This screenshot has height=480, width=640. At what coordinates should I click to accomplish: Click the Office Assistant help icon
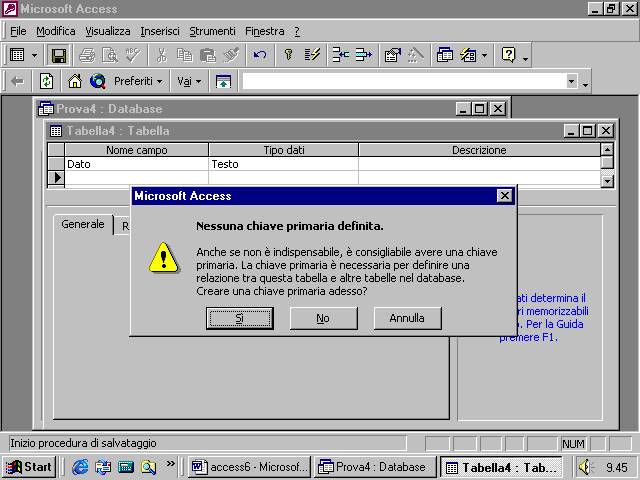(x=509, y=55)
